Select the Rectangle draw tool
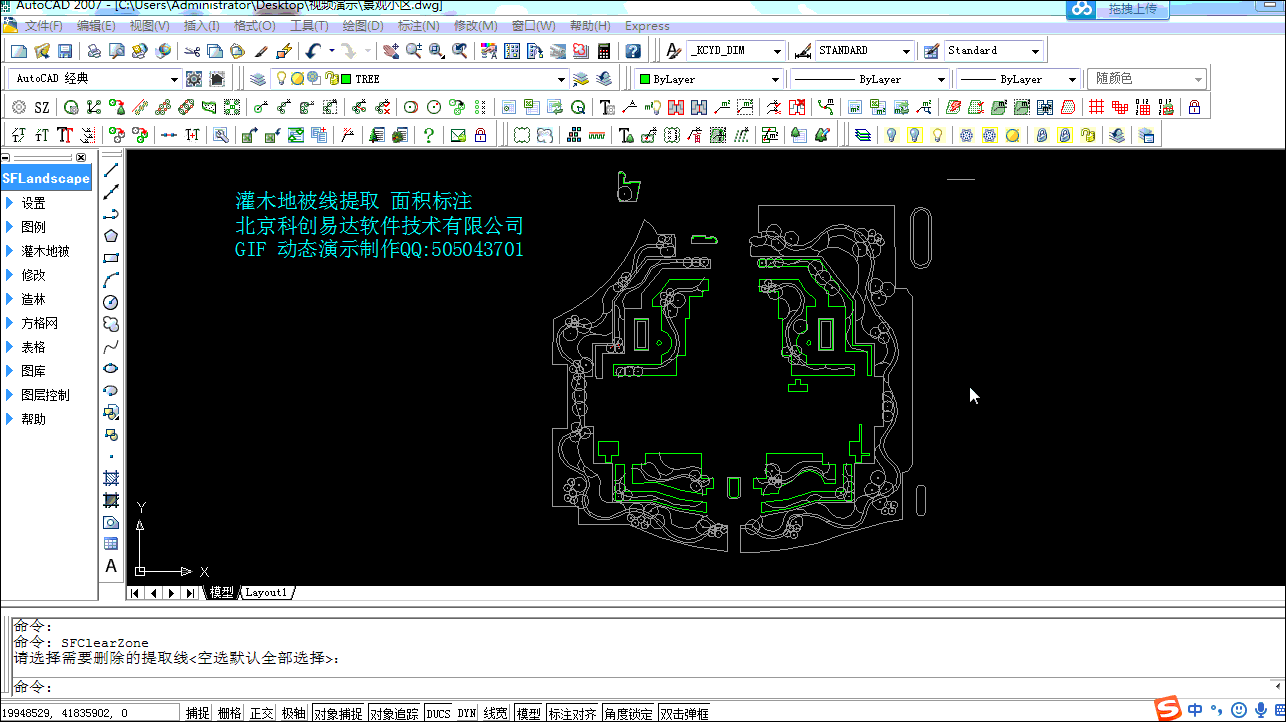Viewport: 1286px width, 722px height. coord(111,258)
